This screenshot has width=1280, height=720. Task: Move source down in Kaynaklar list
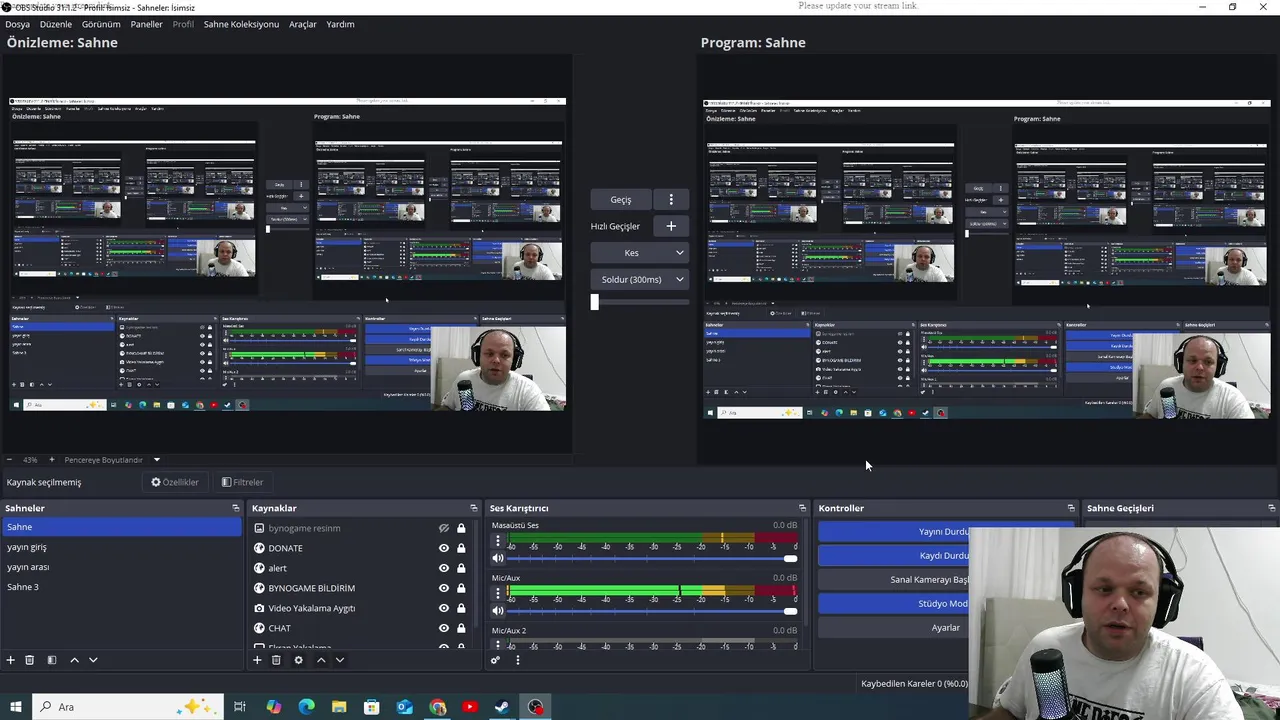(x=340, y=660)
